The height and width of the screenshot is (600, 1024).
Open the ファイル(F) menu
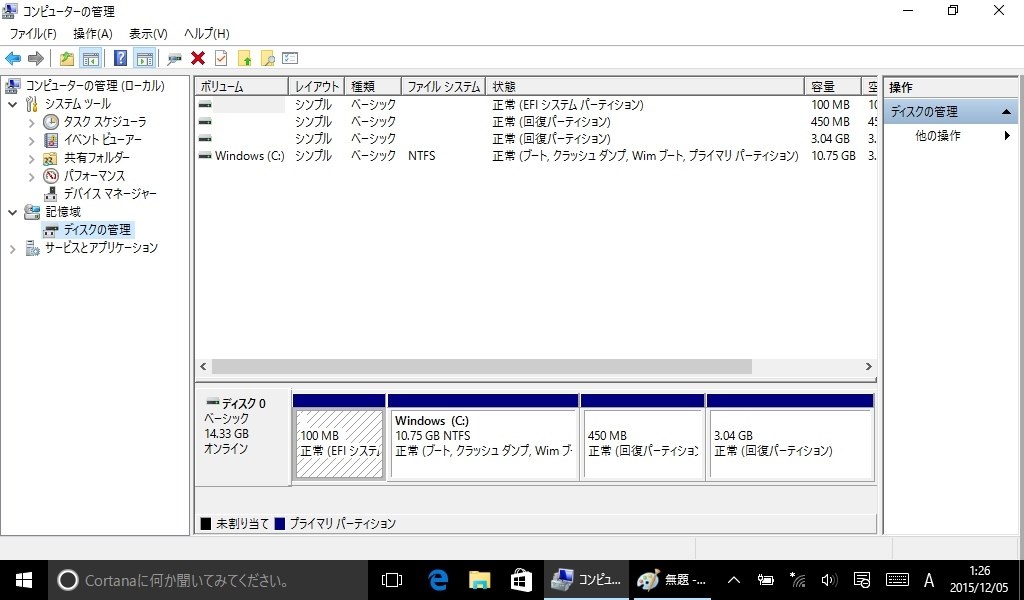[33, 34]
